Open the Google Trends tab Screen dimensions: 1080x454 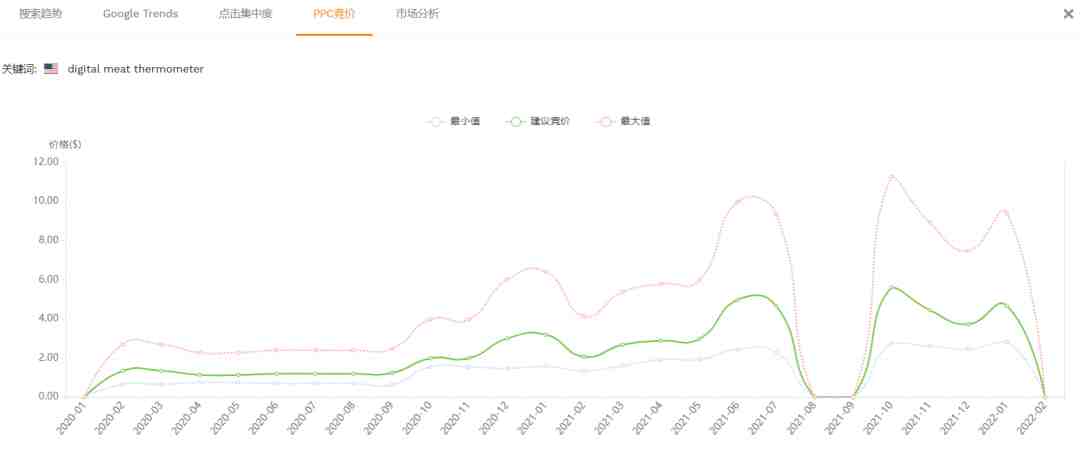(141, 14)
